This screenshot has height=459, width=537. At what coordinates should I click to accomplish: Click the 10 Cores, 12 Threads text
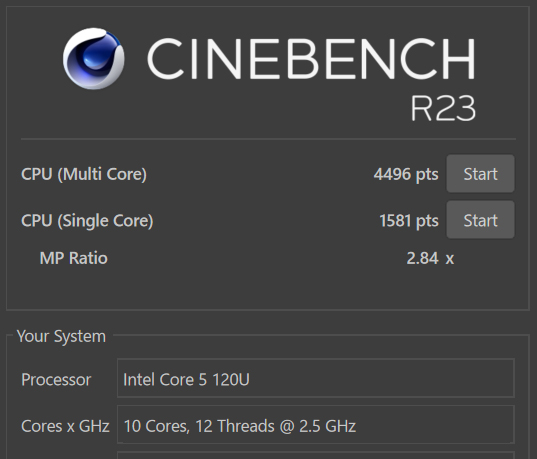coord(199,426)
